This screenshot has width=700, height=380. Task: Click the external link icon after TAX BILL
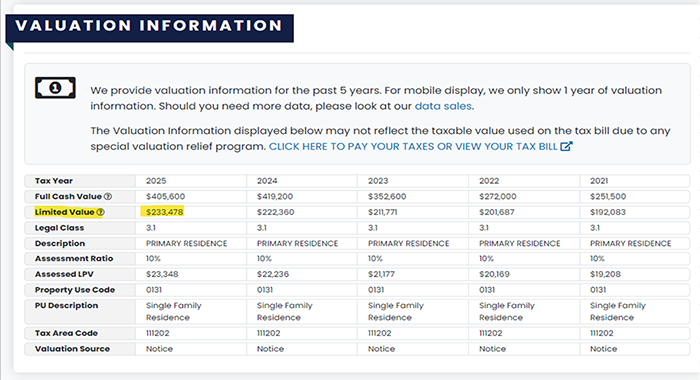[566, 146]
